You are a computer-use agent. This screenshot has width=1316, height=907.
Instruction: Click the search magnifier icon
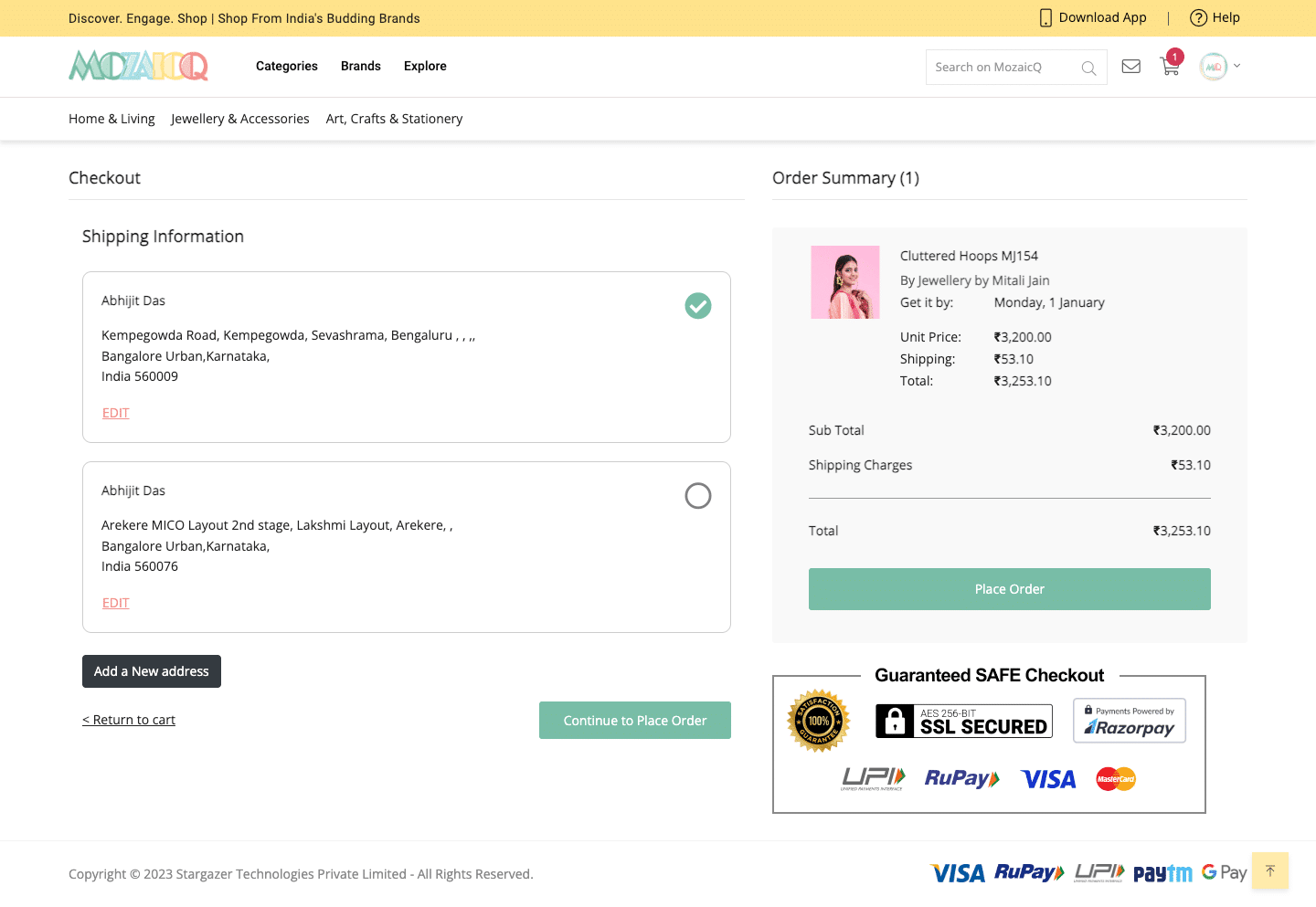pyautogui.click(x=1088, y=68)
